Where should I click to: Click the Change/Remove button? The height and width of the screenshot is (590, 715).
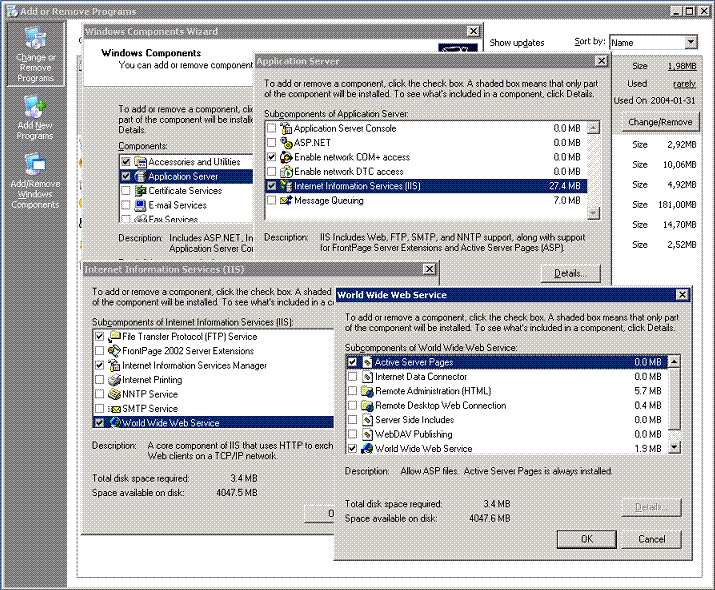tap(660, 122)
